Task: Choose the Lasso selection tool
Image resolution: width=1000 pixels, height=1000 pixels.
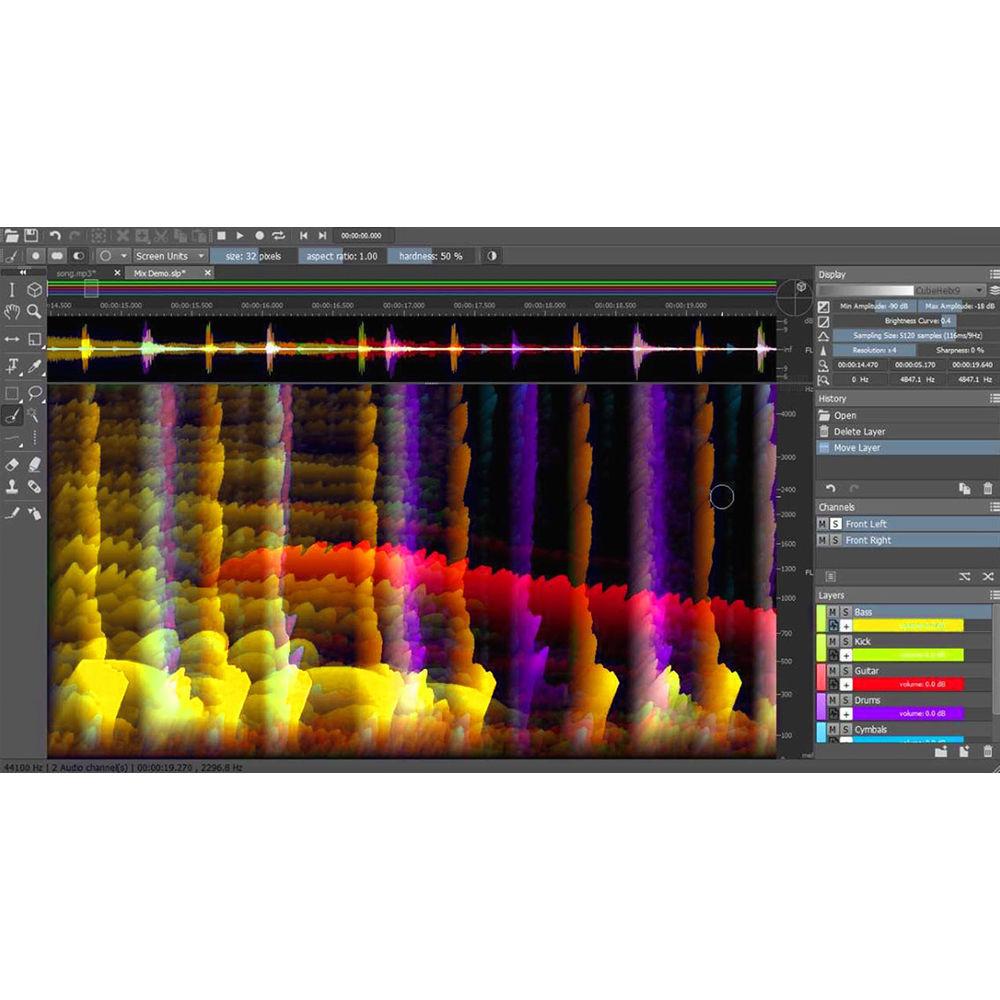Action: coord(35,393)
